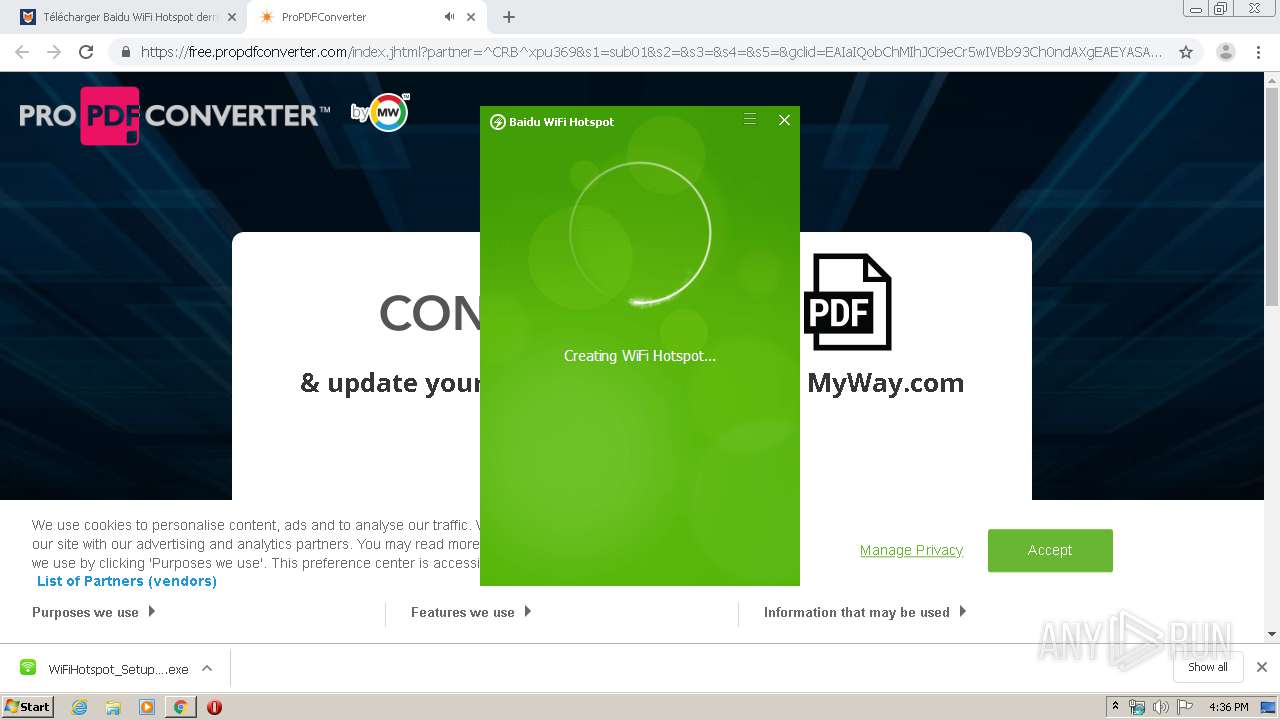
Task: View site security padlock info
Action: click(x=126, y=52)
